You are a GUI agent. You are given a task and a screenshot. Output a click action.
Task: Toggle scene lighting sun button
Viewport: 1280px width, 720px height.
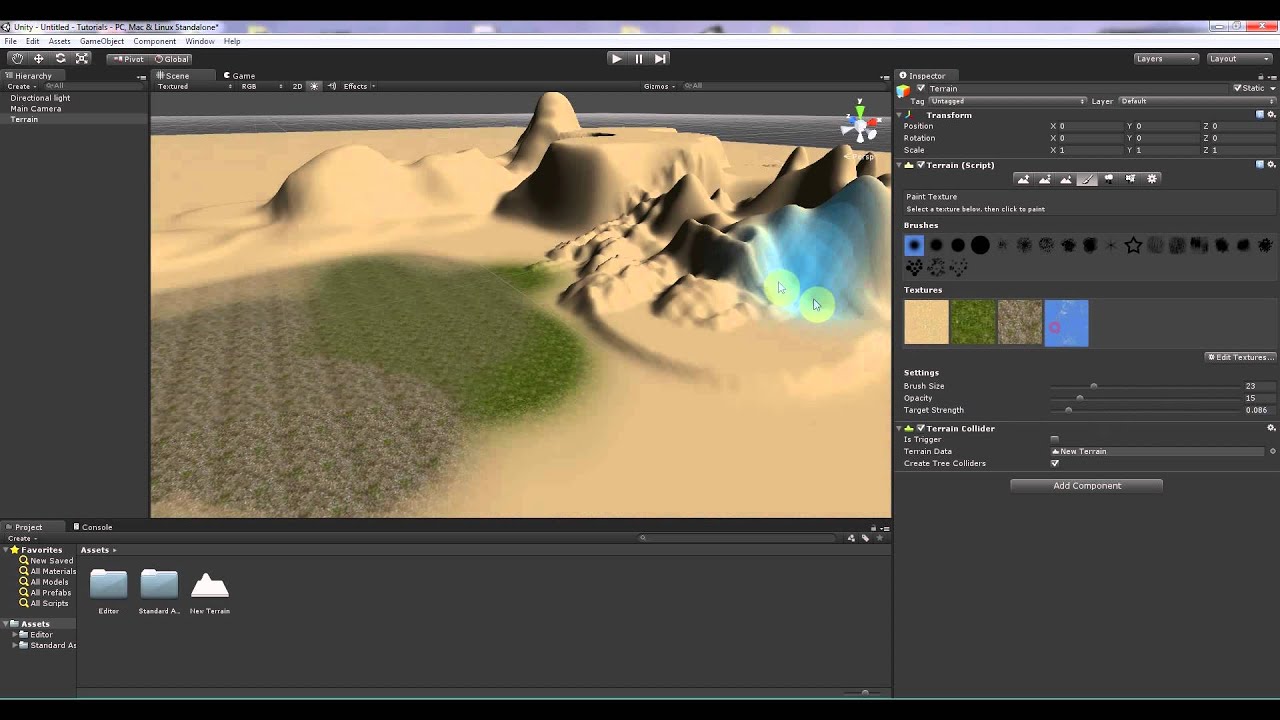[314, 86]
